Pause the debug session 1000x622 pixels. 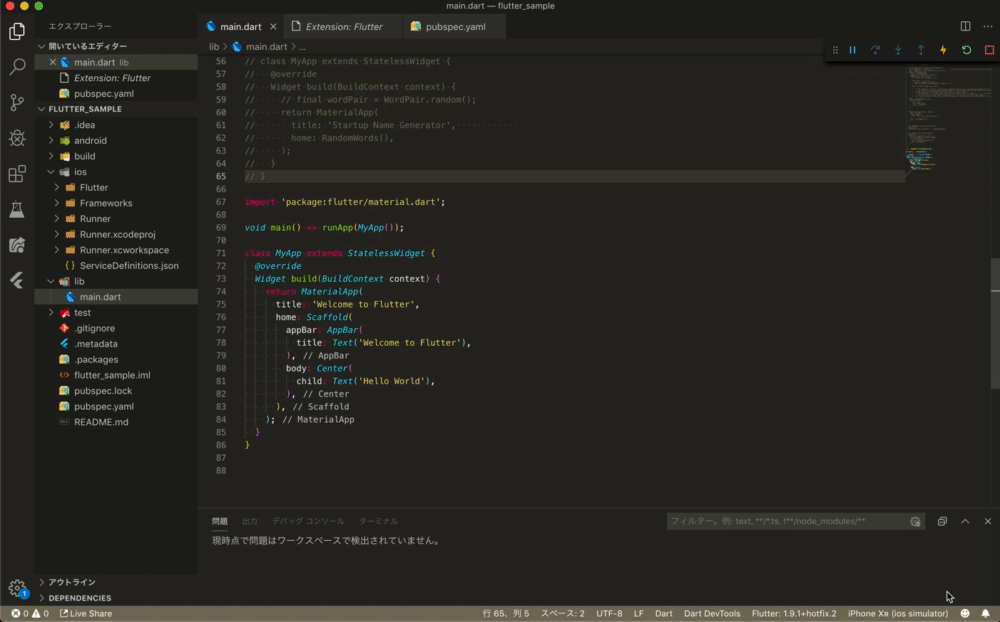tap(852, 50)
